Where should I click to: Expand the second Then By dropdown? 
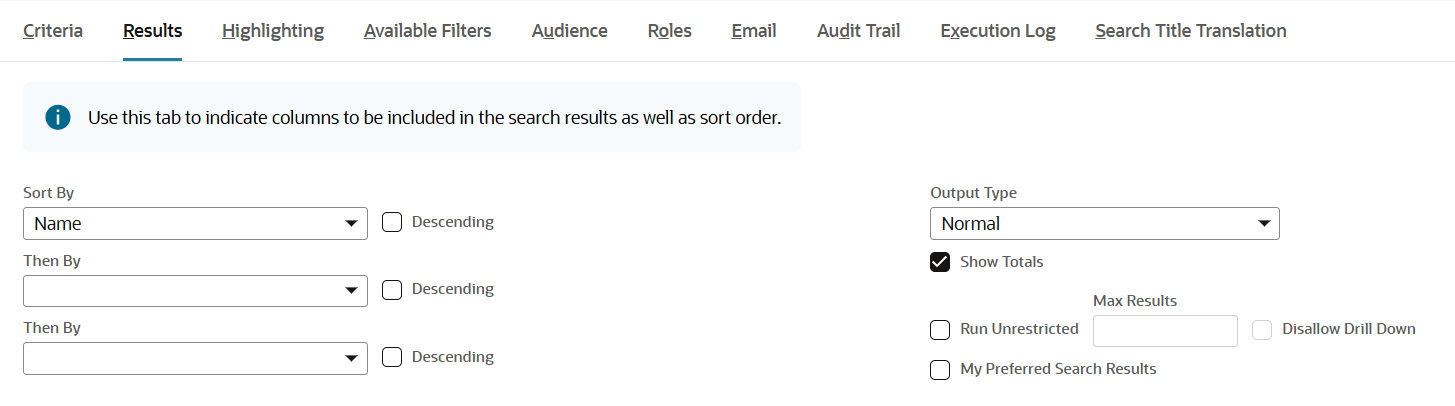[x=195, y=358]
